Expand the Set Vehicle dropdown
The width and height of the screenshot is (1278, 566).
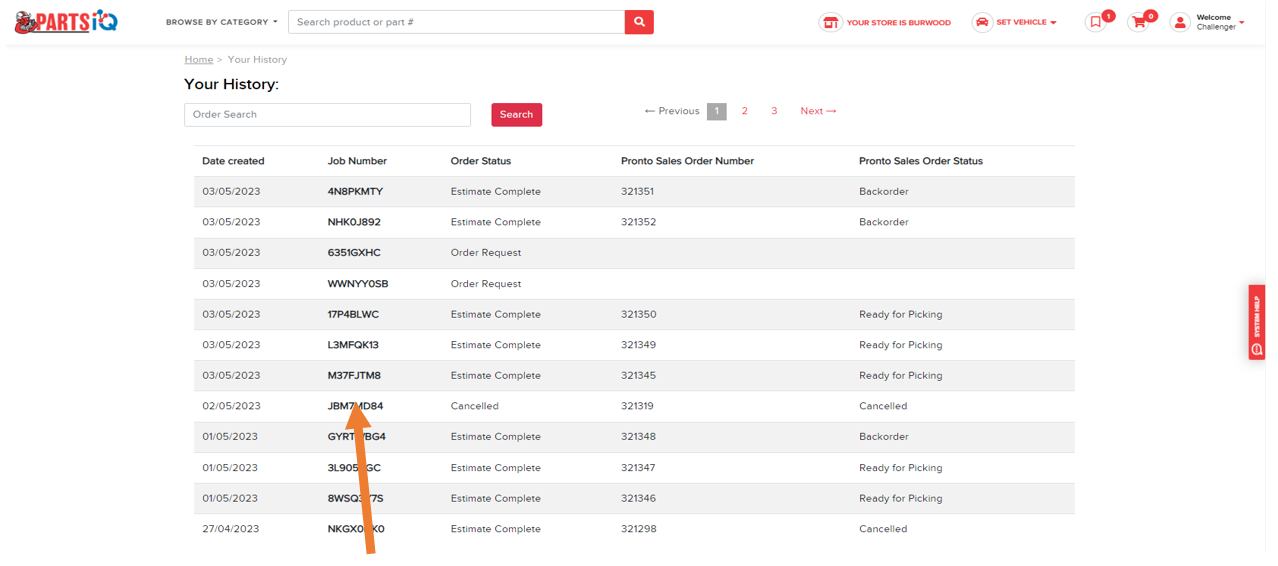point(1026,22)
